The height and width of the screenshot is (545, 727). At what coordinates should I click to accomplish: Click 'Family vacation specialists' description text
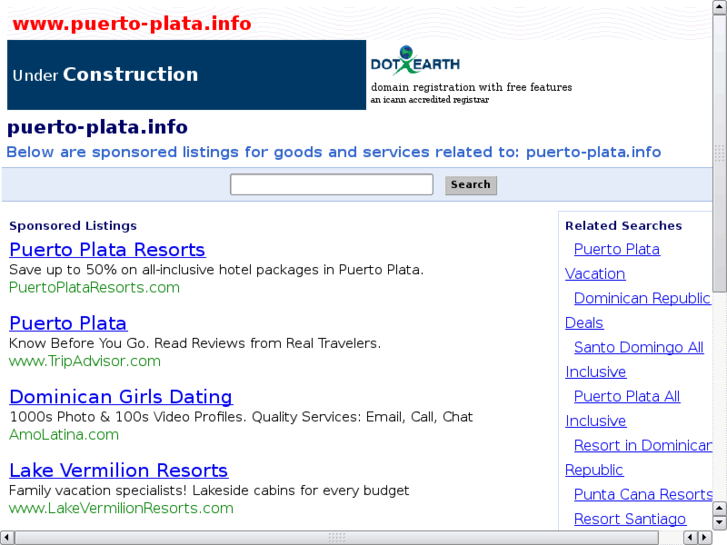point(209,490)
